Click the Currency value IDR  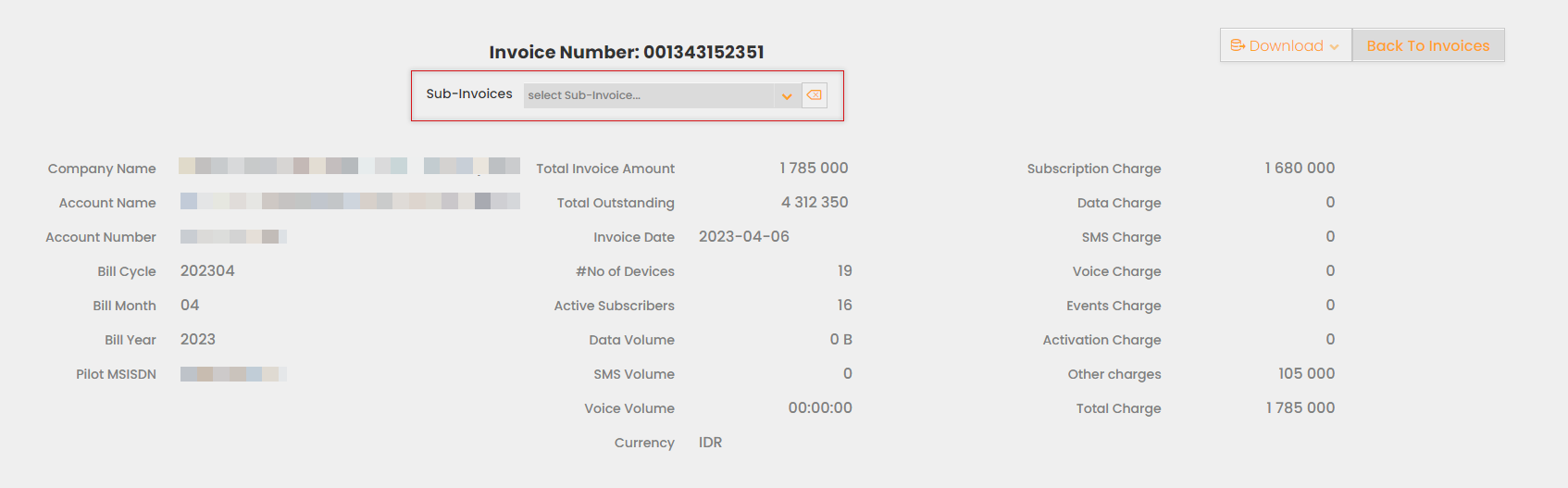[x=710, y=442]
